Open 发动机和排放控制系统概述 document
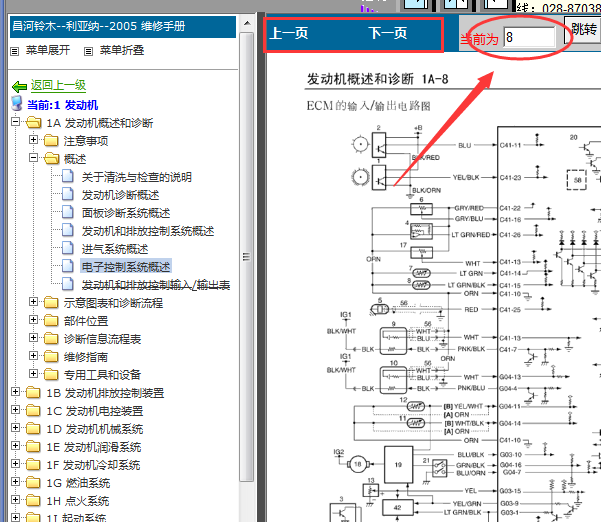 tap(148, 231)
